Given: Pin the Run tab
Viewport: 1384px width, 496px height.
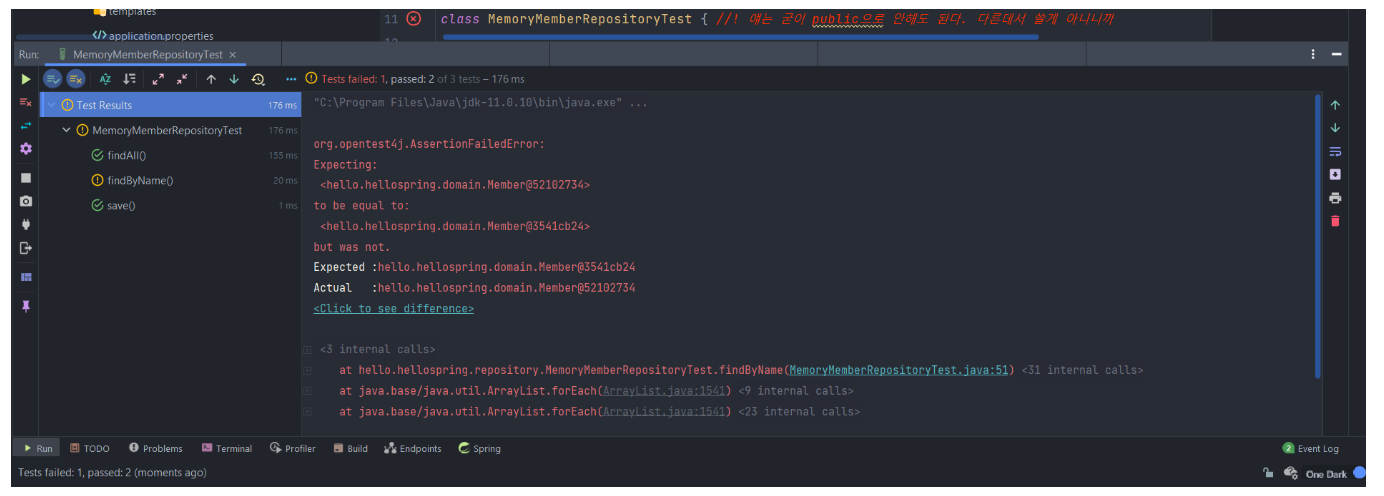Looking at the screenshot, I should tap(26, 306).
